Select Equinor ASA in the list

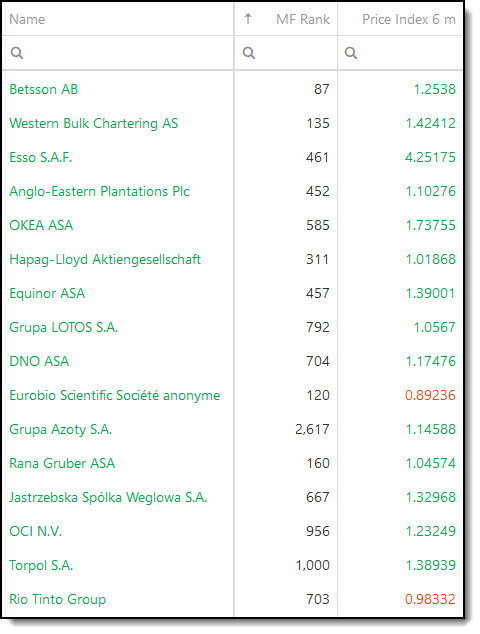click(x=47, y=293)
